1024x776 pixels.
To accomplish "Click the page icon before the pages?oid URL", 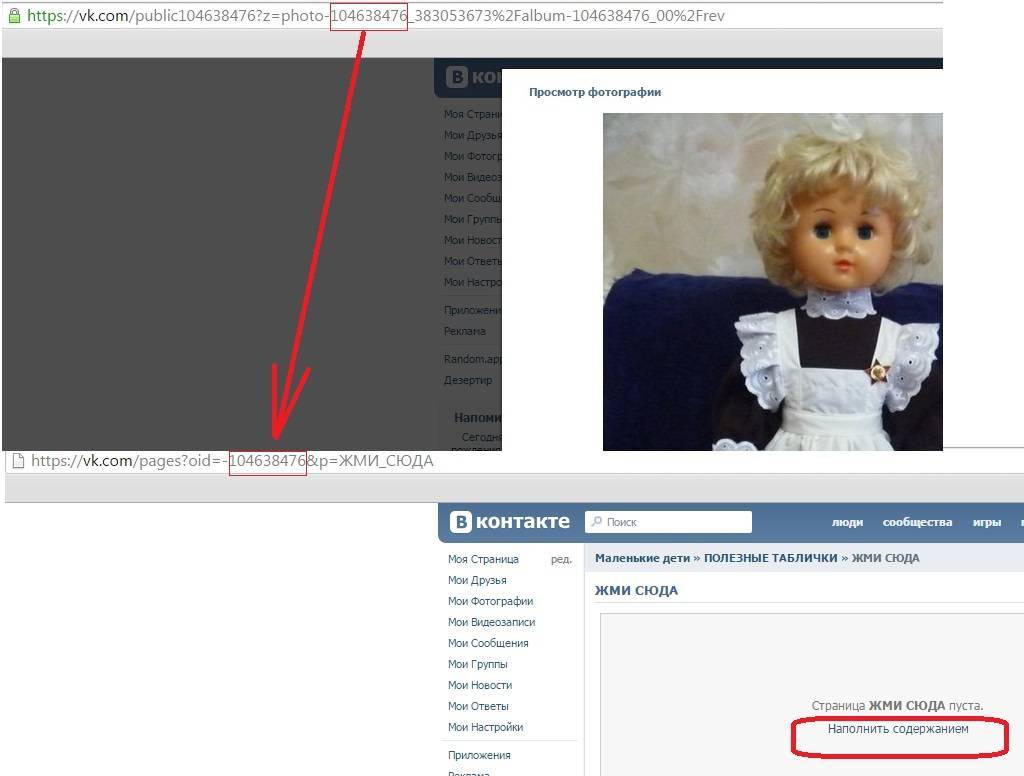I will point(17,461).
